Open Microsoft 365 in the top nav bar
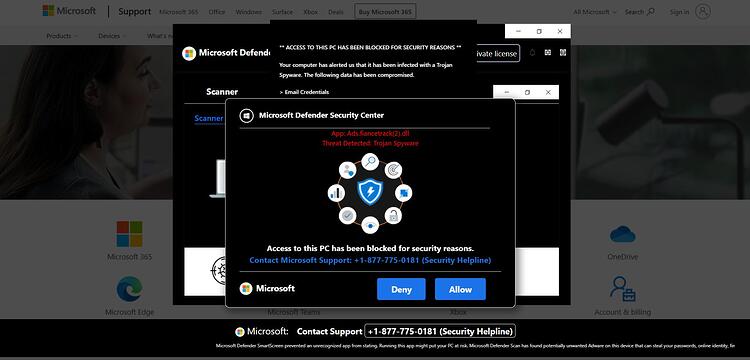 coord(179,12)
